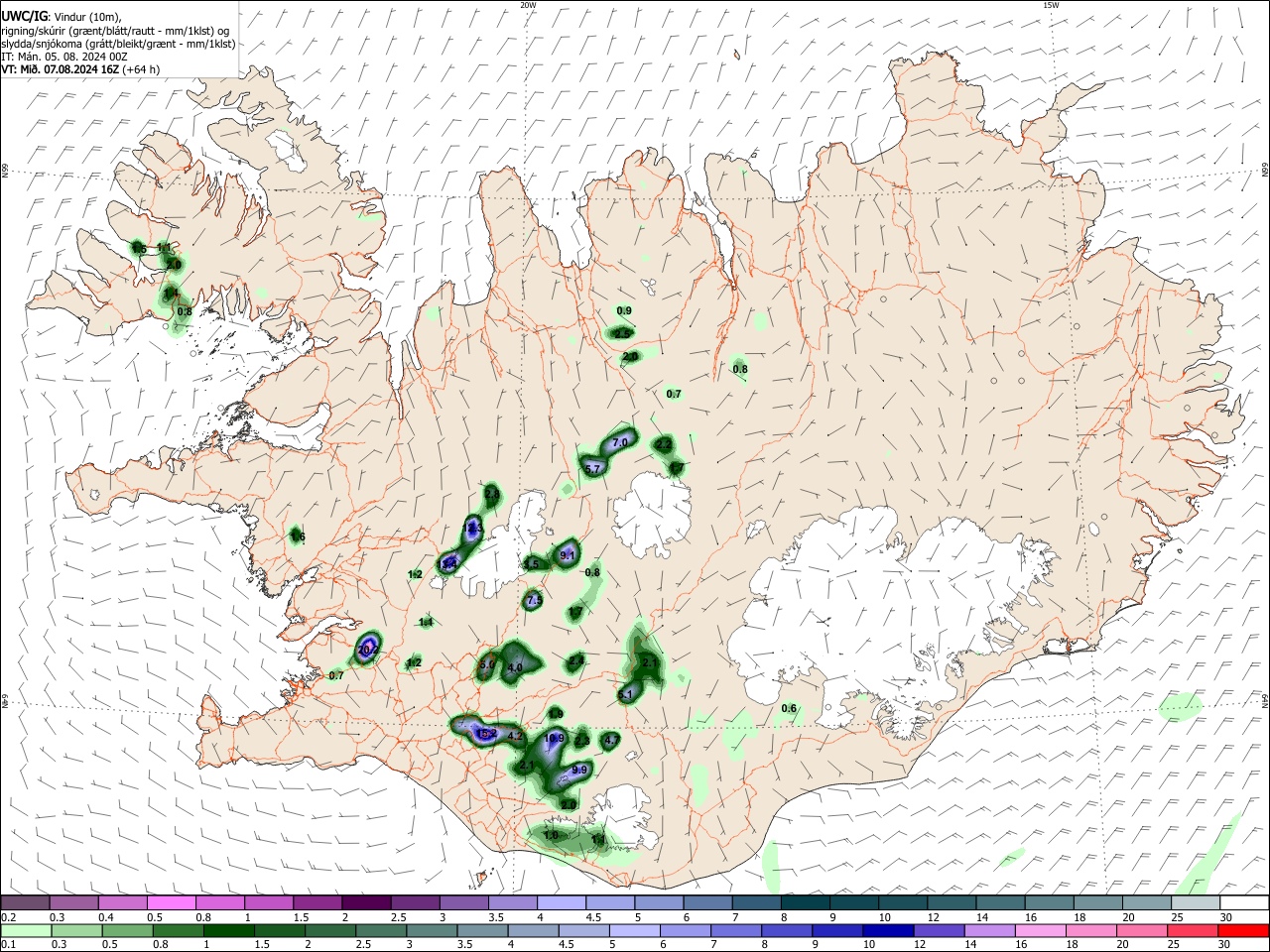
Task: Click the 4.2 precipitation value label
Action: (x=515, y=737)
